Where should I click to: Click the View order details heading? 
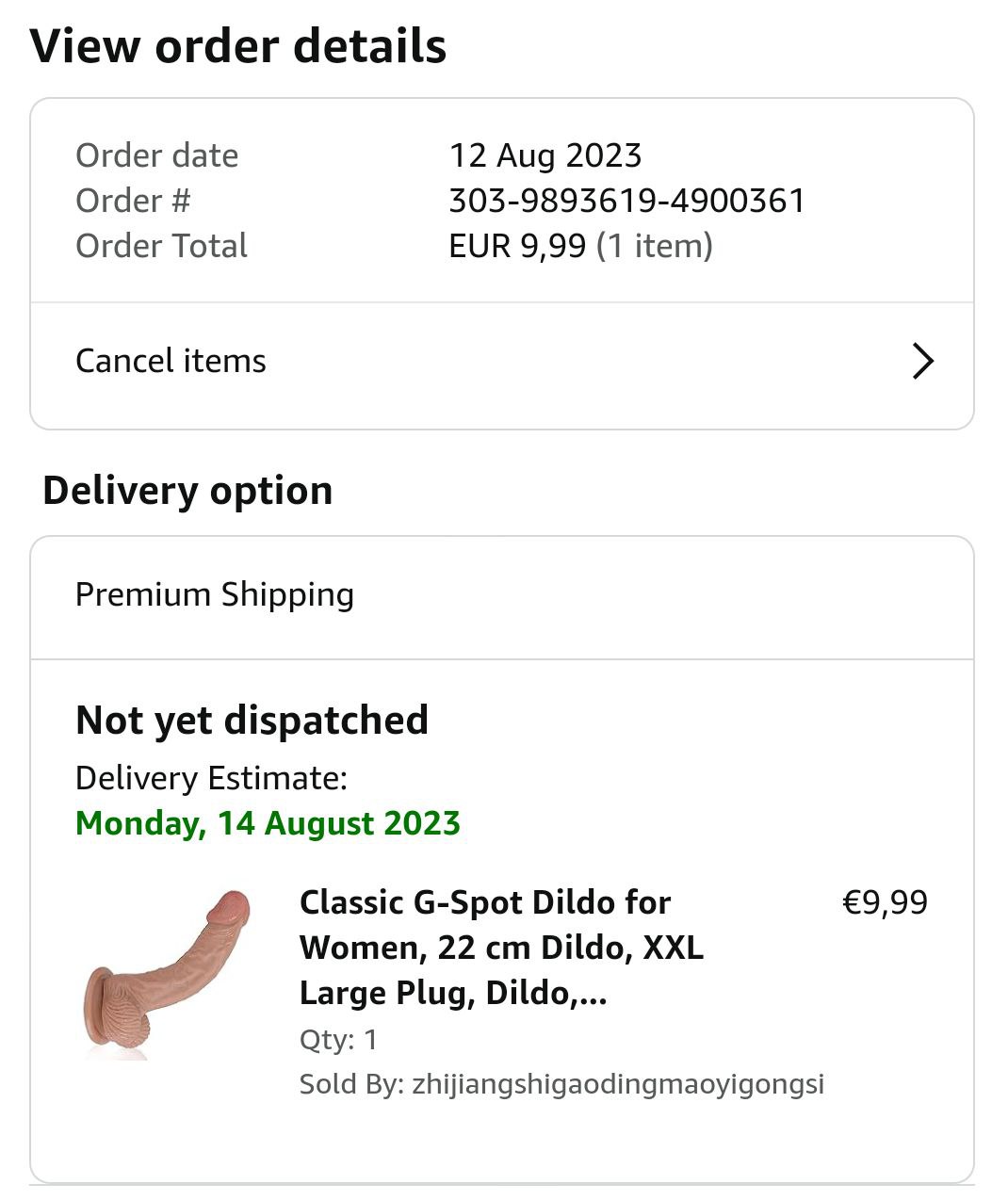coord(238,46)
